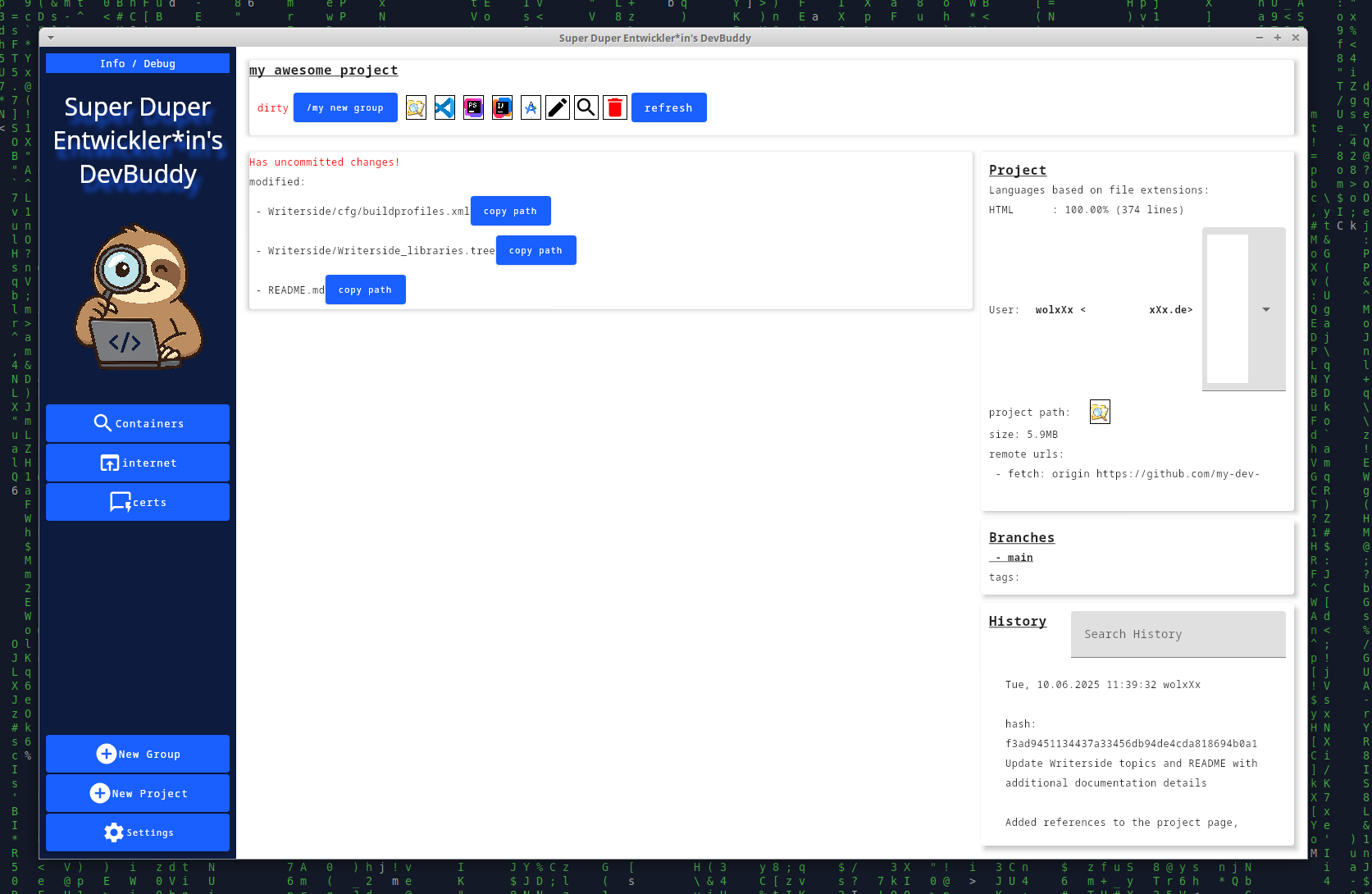Browse project in file explorer
The width and height of the screenshot is (1372, 894).
416,107
